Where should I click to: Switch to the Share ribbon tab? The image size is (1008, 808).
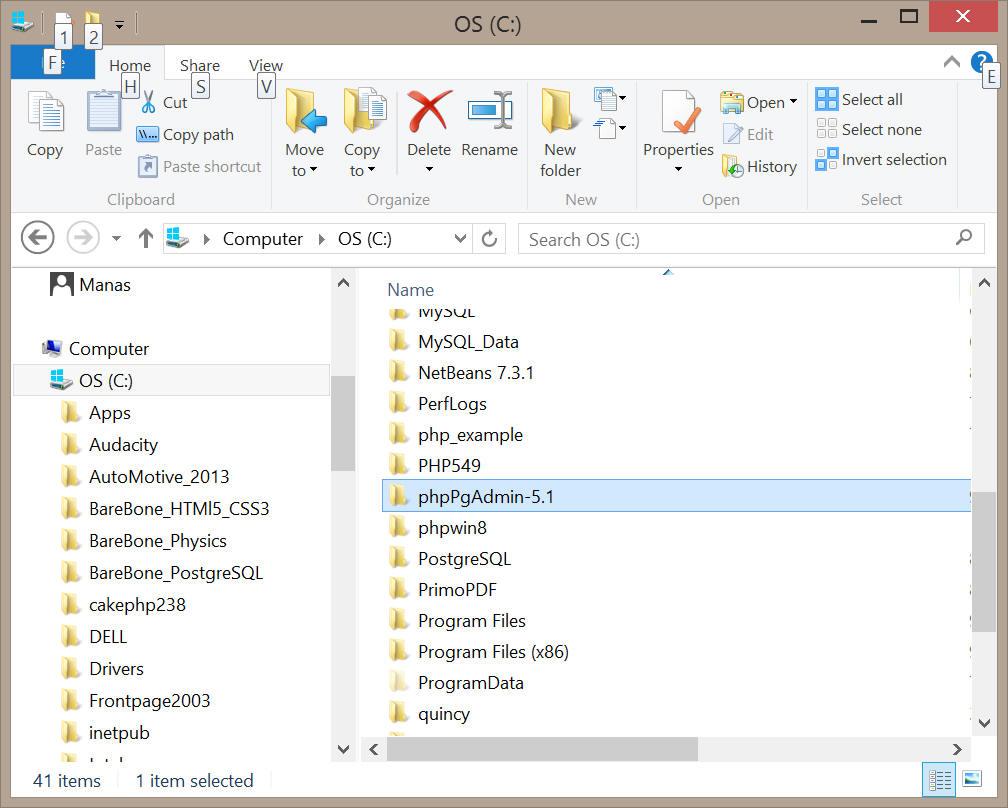click(200, 65)
